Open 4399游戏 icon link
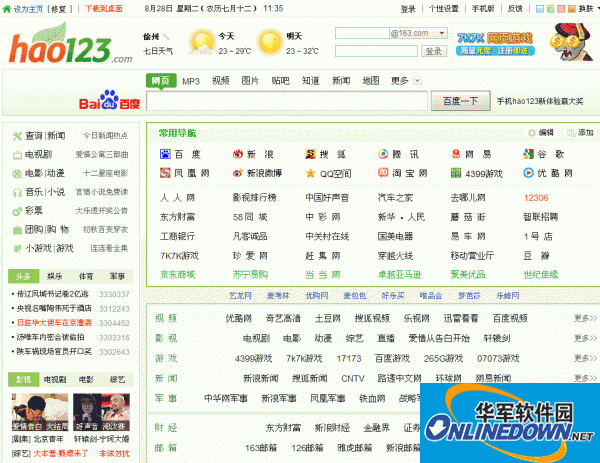 456,173
